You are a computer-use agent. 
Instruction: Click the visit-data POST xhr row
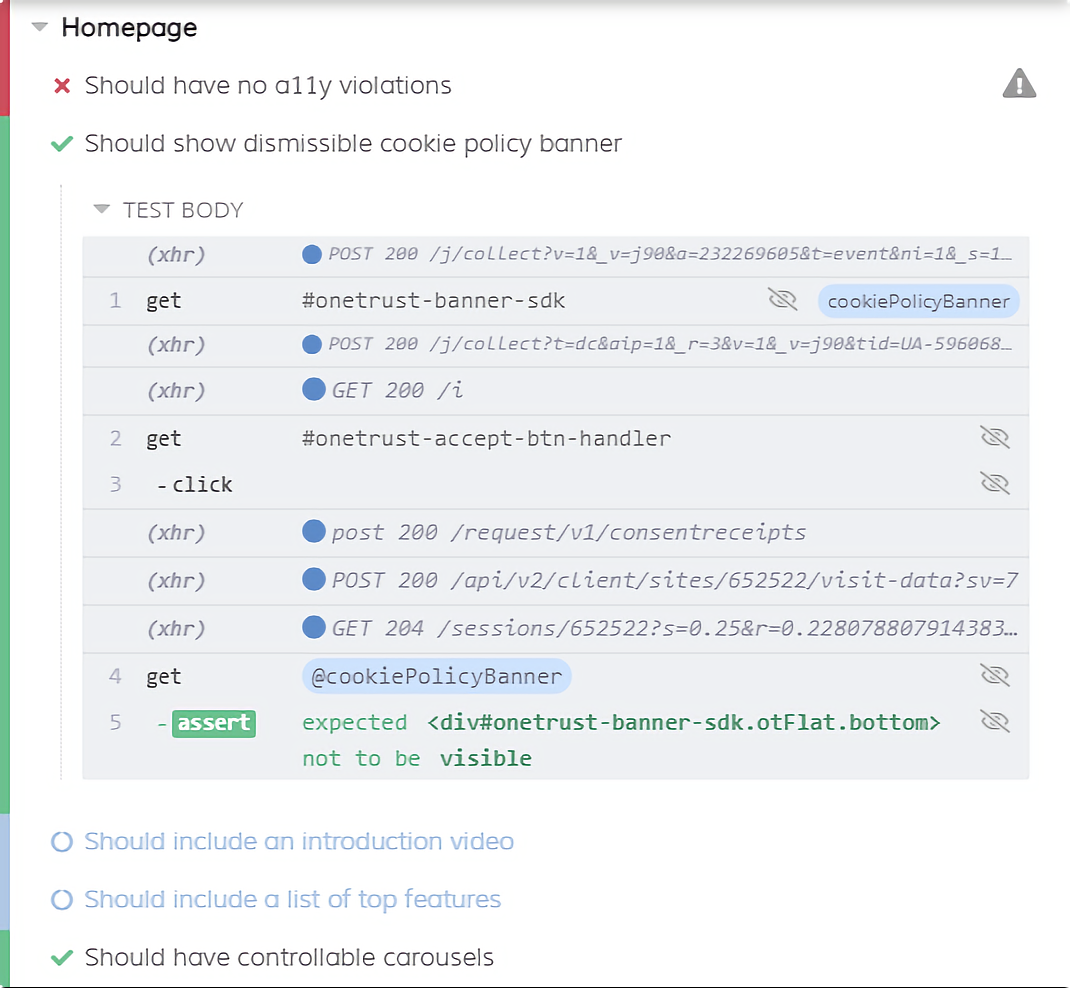660,581
